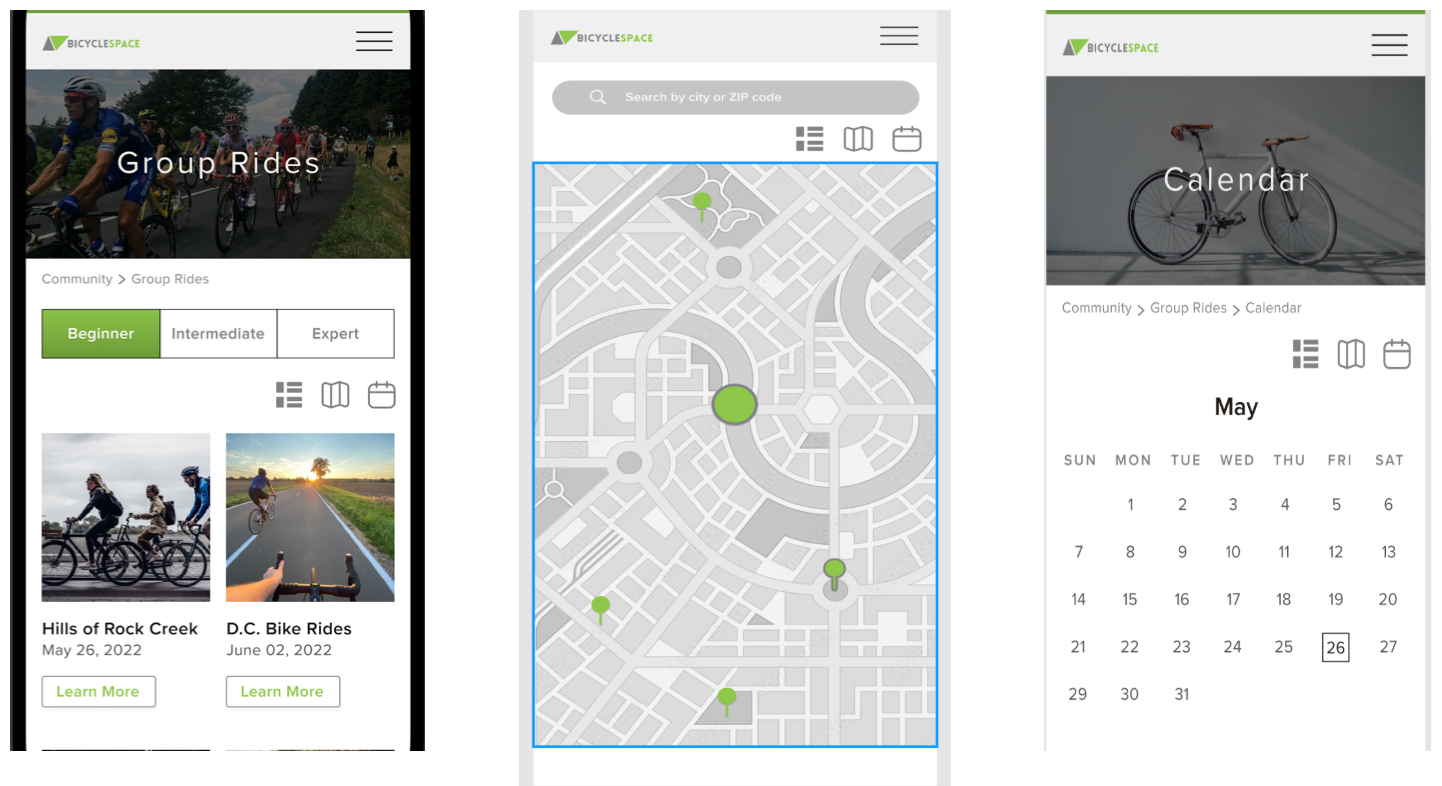Click BicycleSpace logo on map screen
Screen dimensions: 1442x786
pyautogui.click(x=601, y=38)
